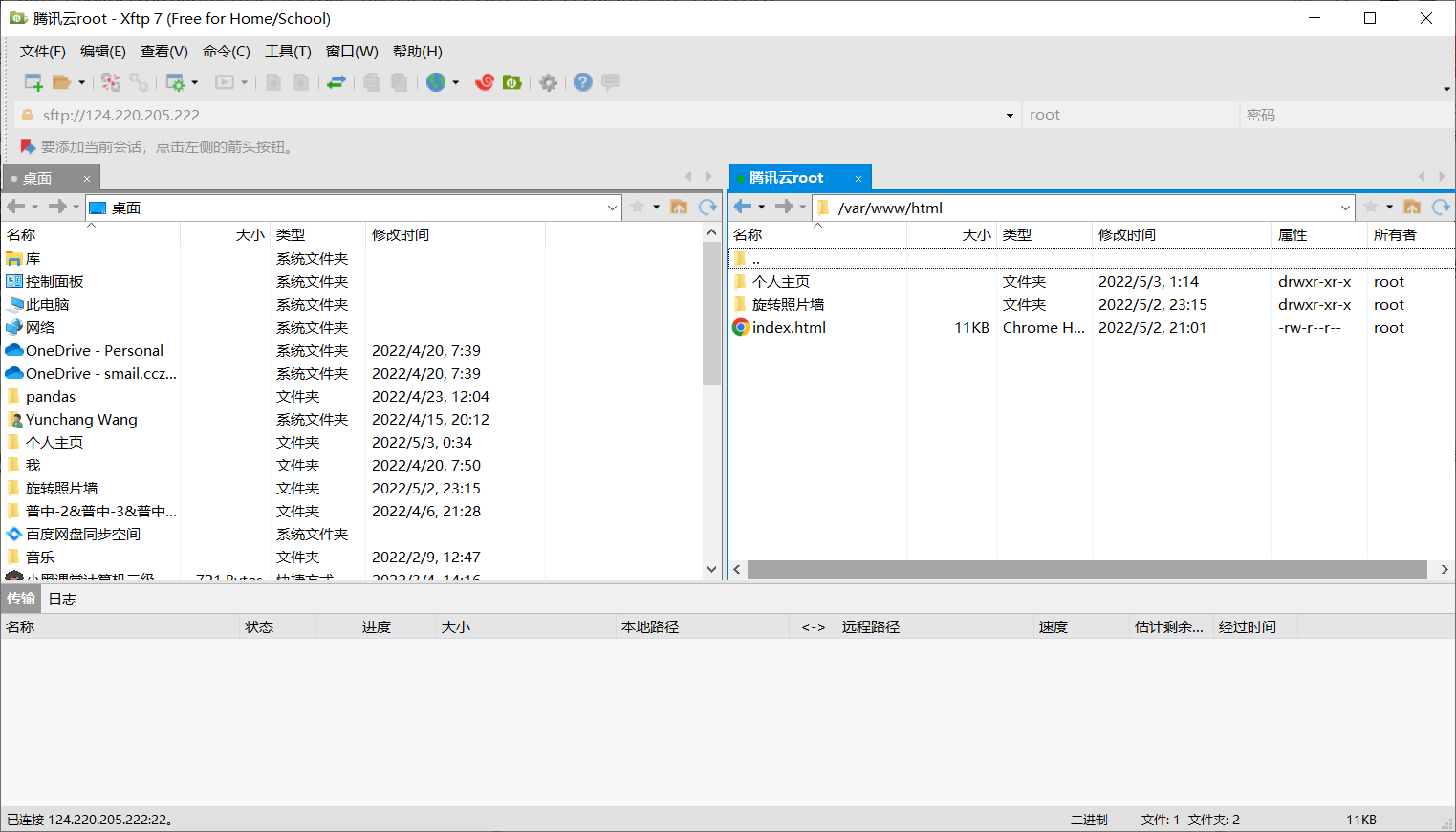Click the reconnect chain-link icon

(139, 82)
